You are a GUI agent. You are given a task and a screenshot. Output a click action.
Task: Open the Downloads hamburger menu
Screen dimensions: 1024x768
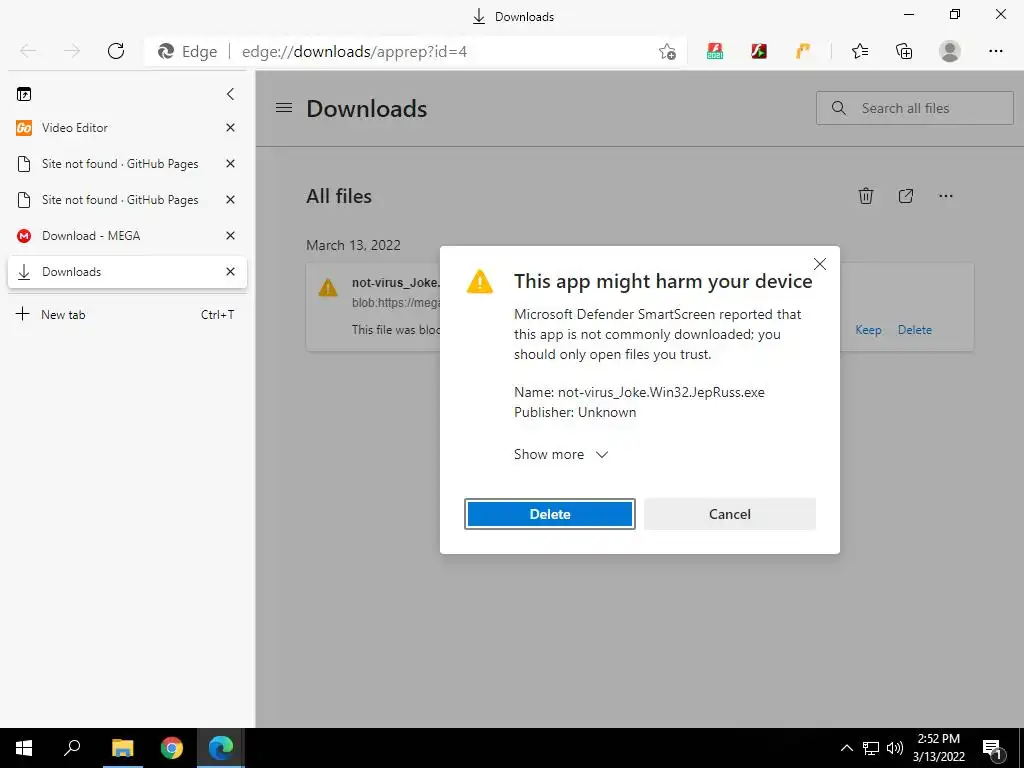coord(283,108)
